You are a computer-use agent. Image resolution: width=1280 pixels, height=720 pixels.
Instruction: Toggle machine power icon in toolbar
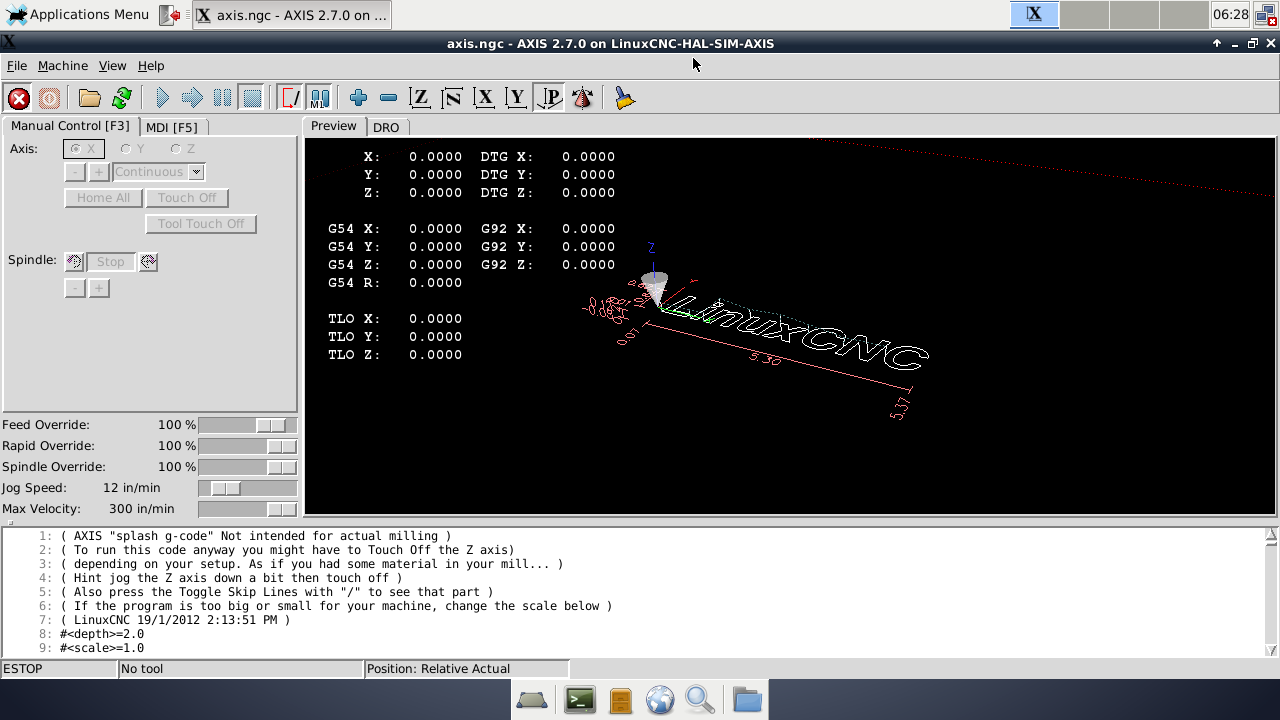click(49, 98)
